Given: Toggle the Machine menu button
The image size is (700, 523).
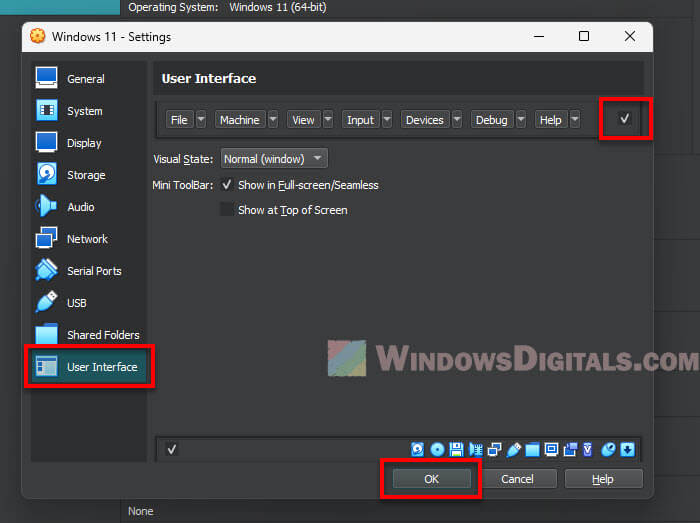Looking at the screenshot, I should (x=240, y=120).
